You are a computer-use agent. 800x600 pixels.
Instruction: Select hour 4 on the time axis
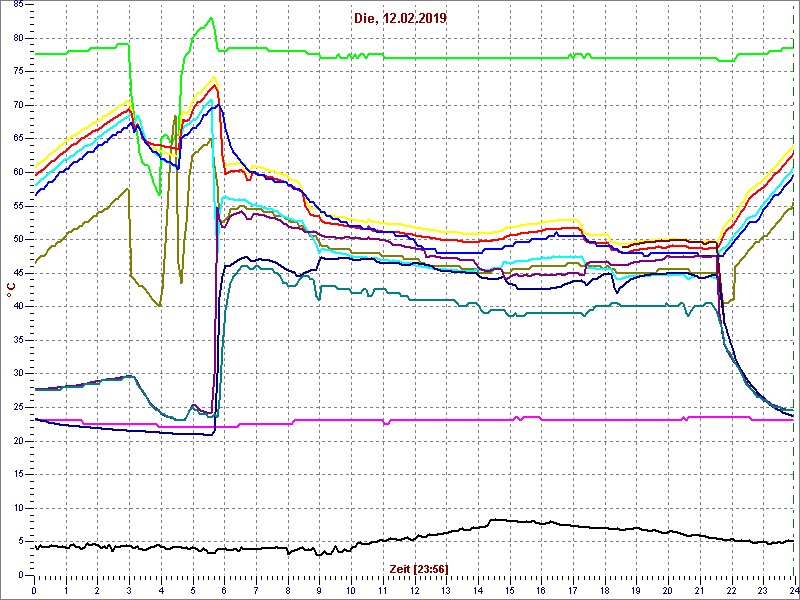click(161, 590)
